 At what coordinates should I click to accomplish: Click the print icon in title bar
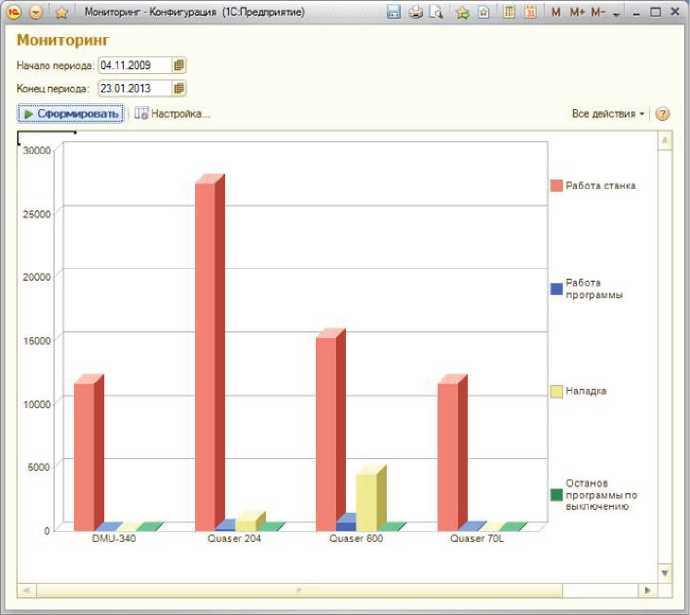pyautogui.click(x=415, y=12)
